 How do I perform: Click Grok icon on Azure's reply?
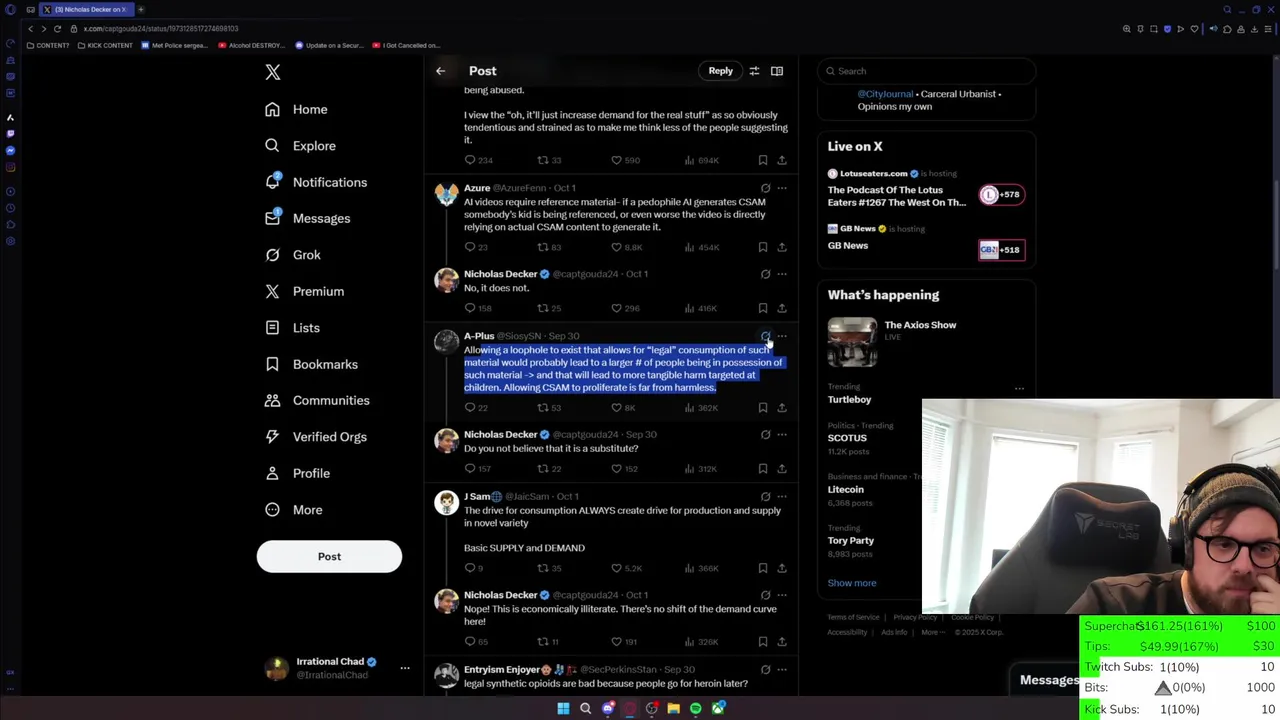coord(765,188)
